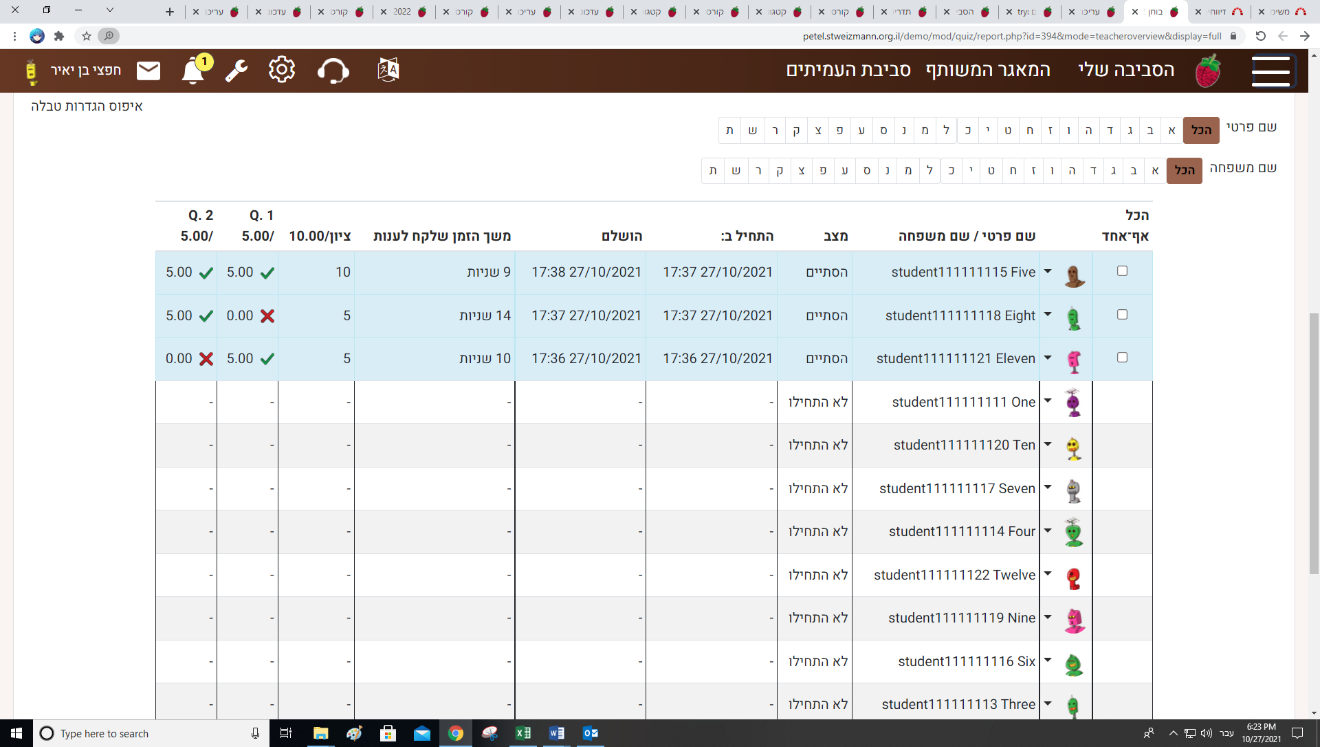Expand the arrow menu beside student111111122 Twelve
This screenshot has height=747, width=1320.
click(x=1048, y=574)
